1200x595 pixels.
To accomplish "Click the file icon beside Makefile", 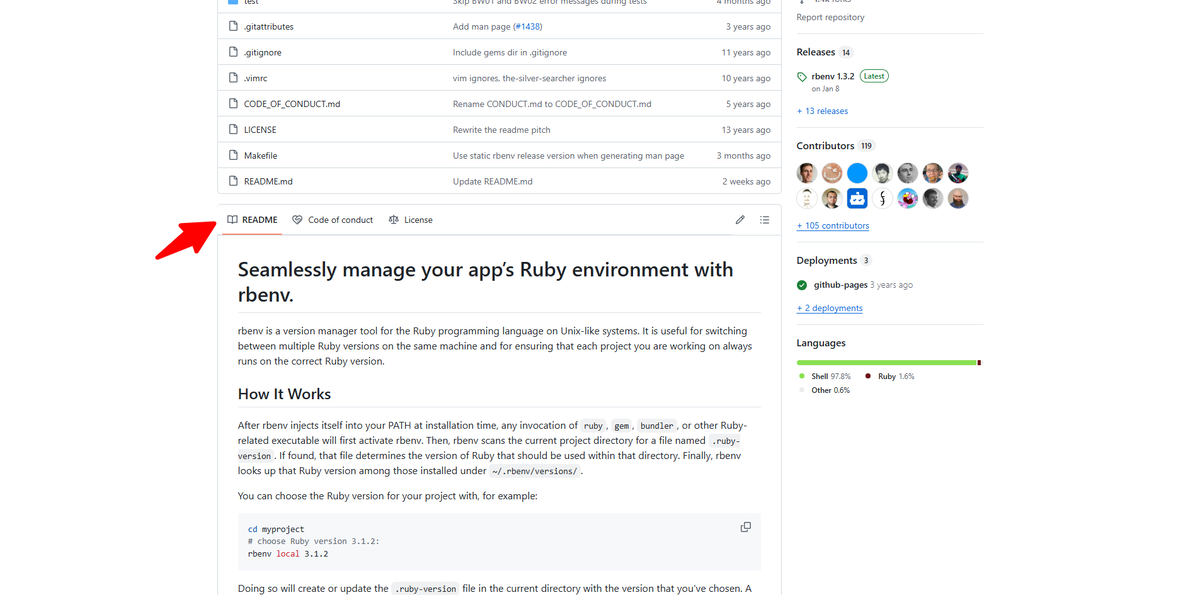I will [233, 156].
